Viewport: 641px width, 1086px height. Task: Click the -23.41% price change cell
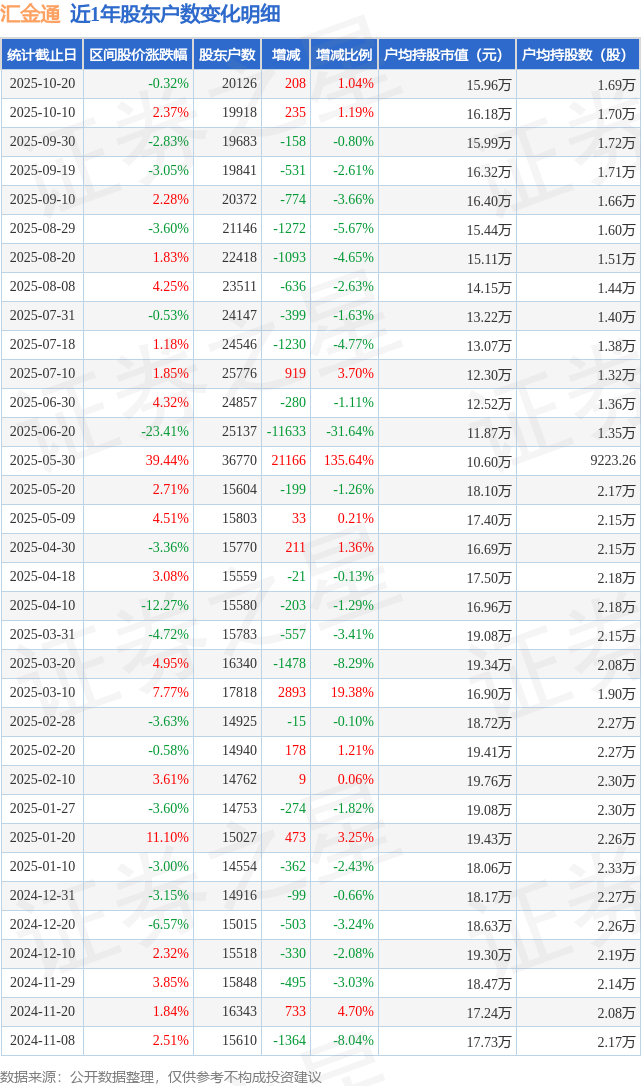165,432
